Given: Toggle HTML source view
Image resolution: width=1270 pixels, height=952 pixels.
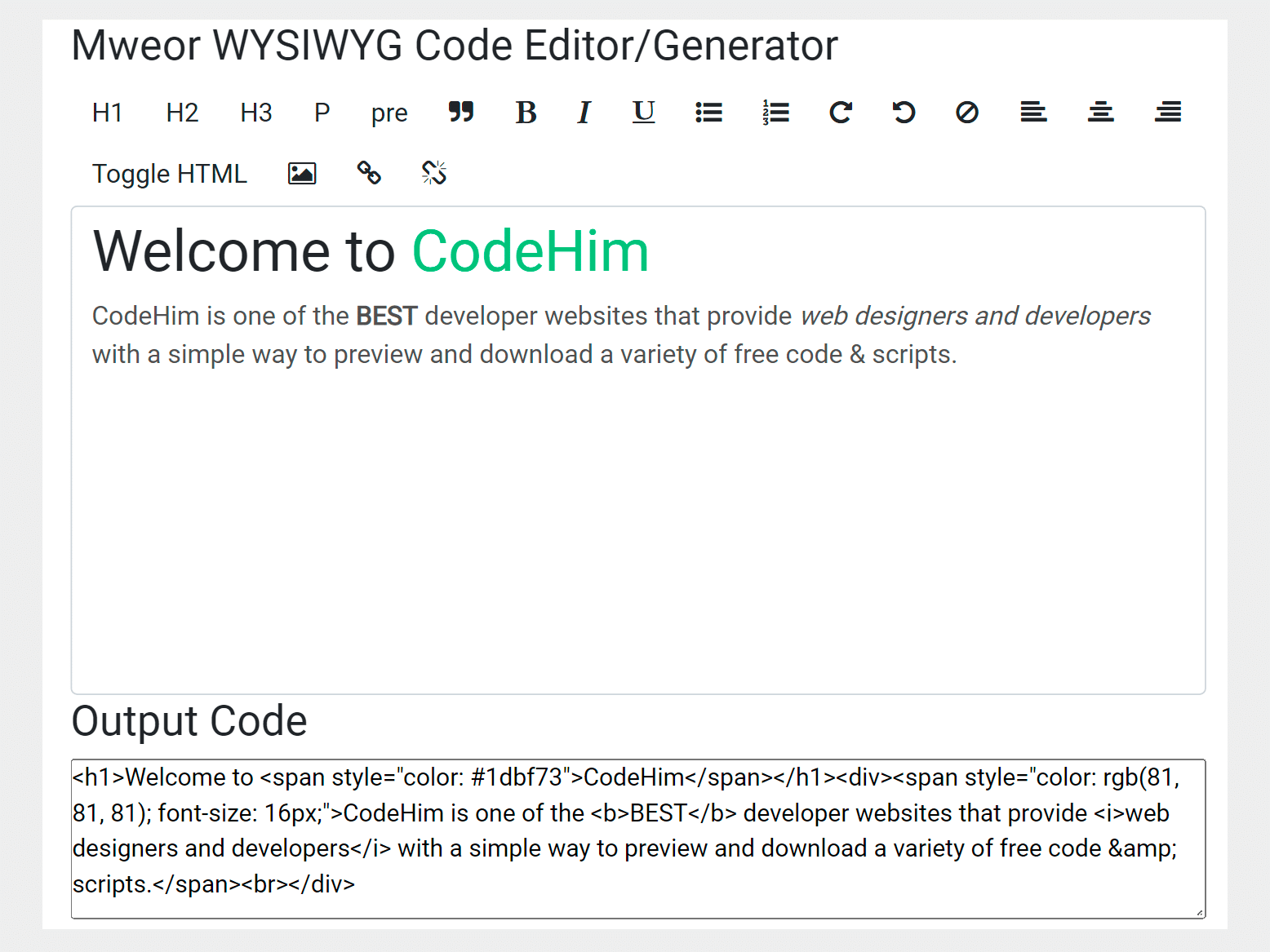Looking at the screenshot, I should [170, 173].
